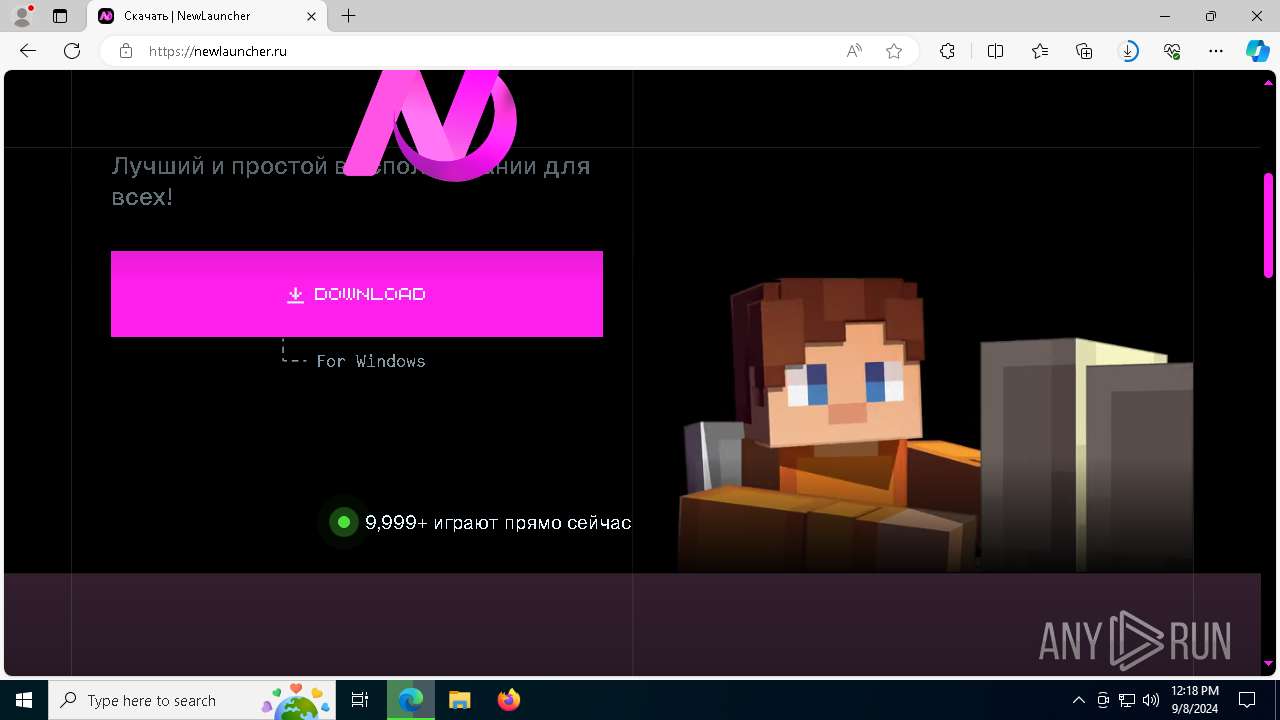This screenshot has height=720, width=1280.
Task: Open Microsoft Edge from taskbar
Action: coord(411,700)
